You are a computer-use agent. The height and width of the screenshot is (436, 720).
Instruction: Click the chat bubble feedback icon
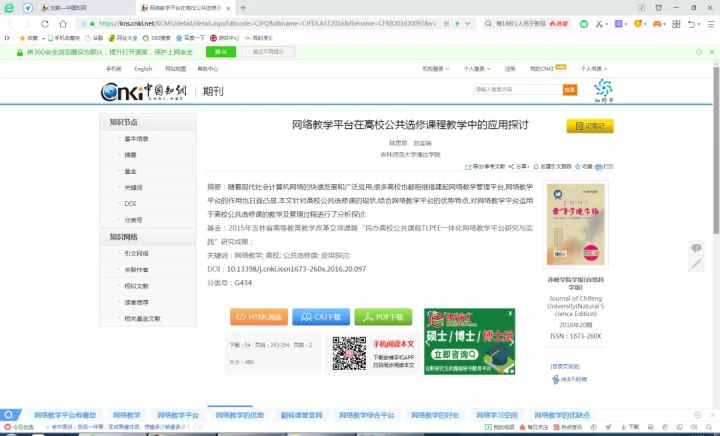coord(697,248)
